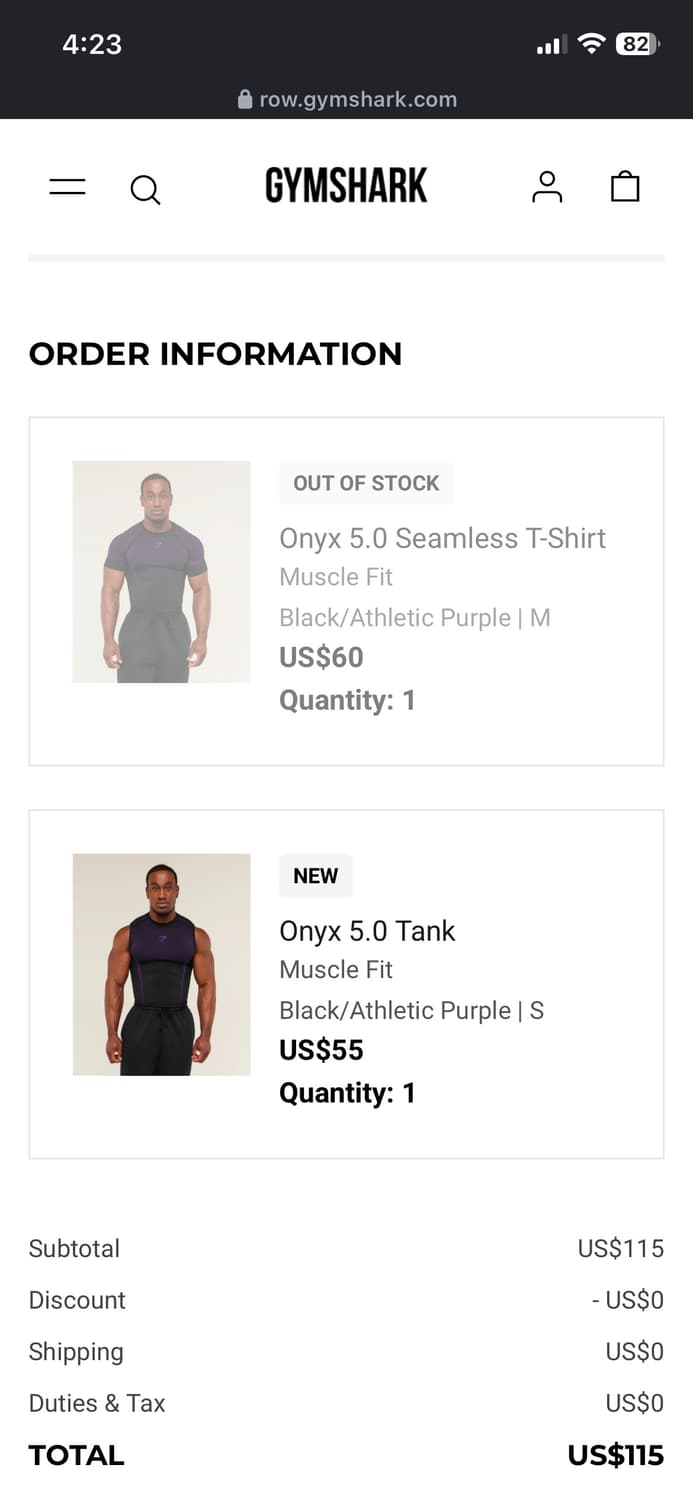Tap the Wi-Fi status icon
The image size is (693, 1500).
[592, 44]
